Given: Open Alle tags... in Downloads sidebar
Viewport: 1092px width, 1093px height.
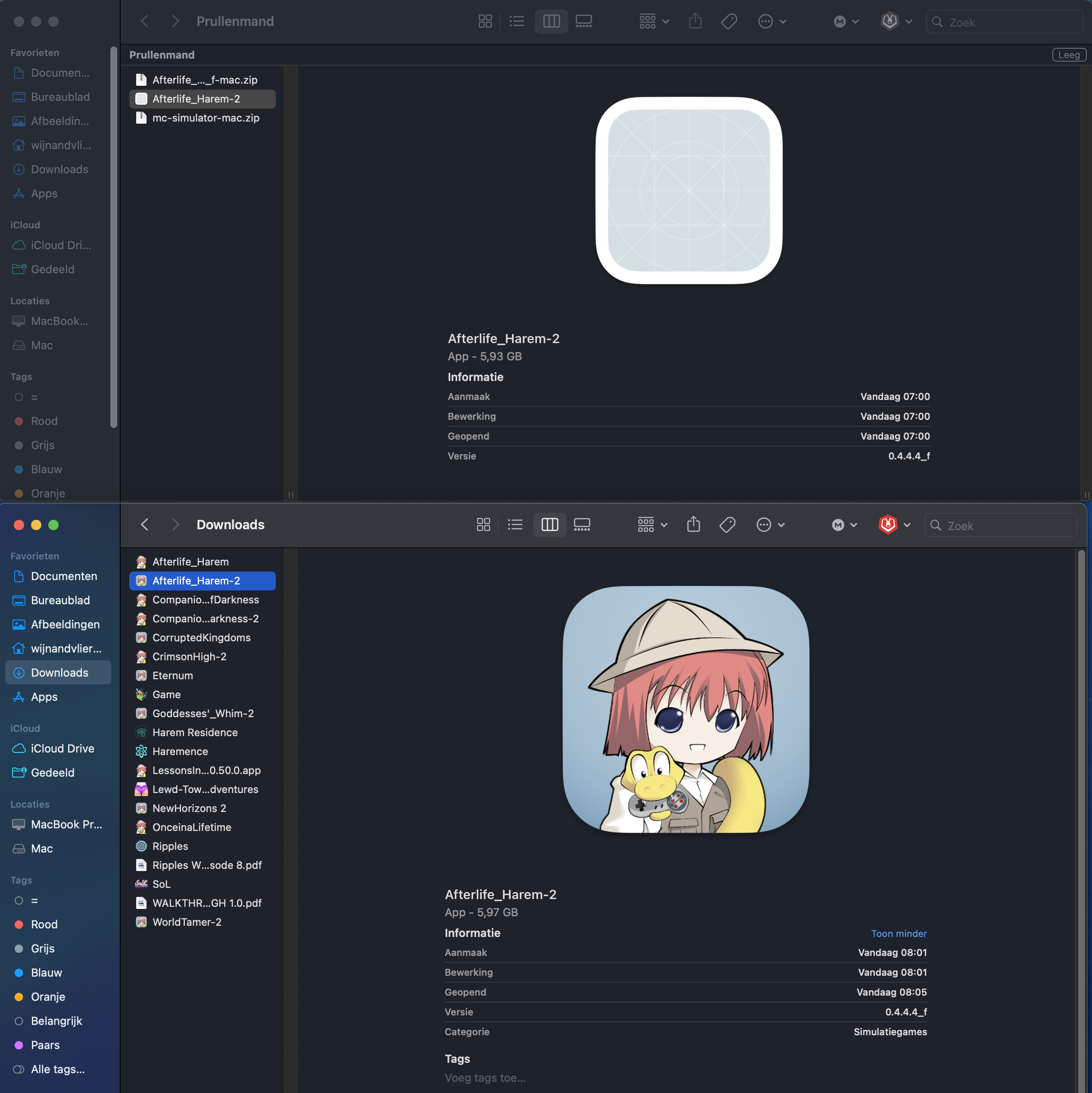Looking at the screenshot, I should [x=58, y=1069].
